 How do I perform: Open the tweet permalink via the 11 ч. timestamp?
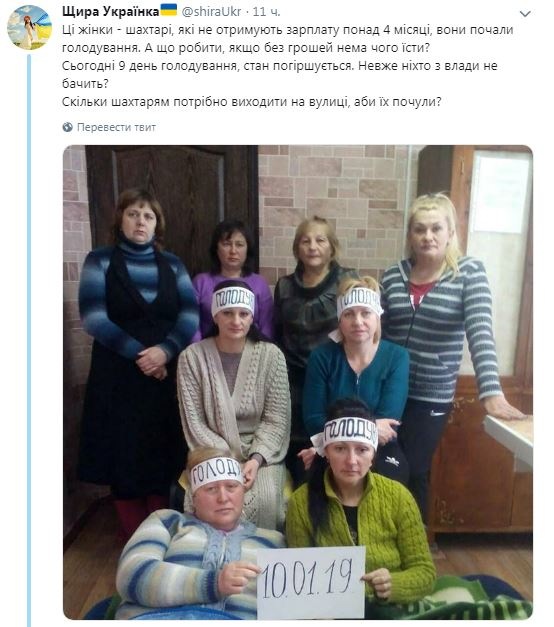[266, 12]
